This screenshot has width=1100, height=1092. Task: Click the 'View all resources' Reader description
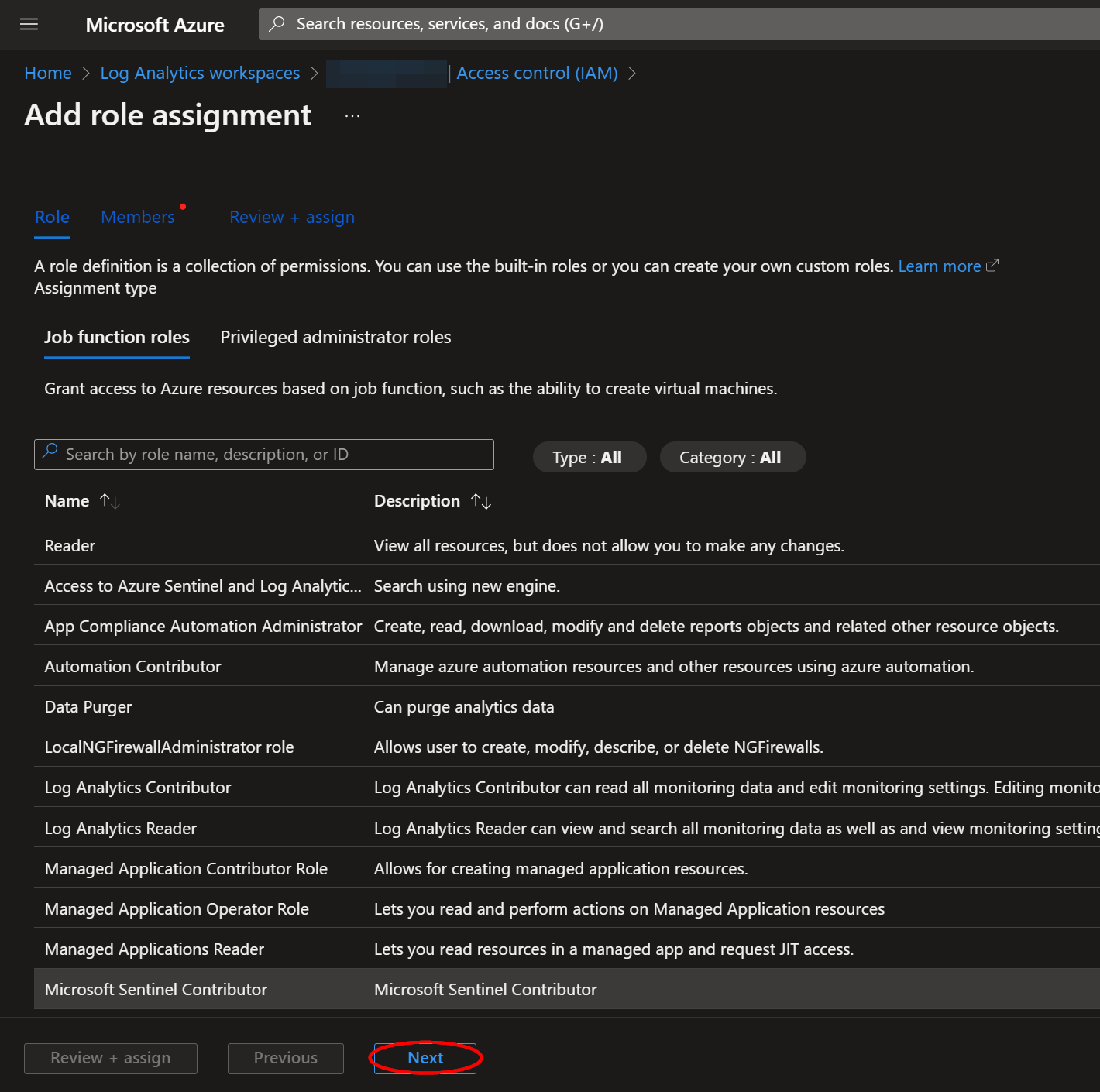click(x=609, y=545)
